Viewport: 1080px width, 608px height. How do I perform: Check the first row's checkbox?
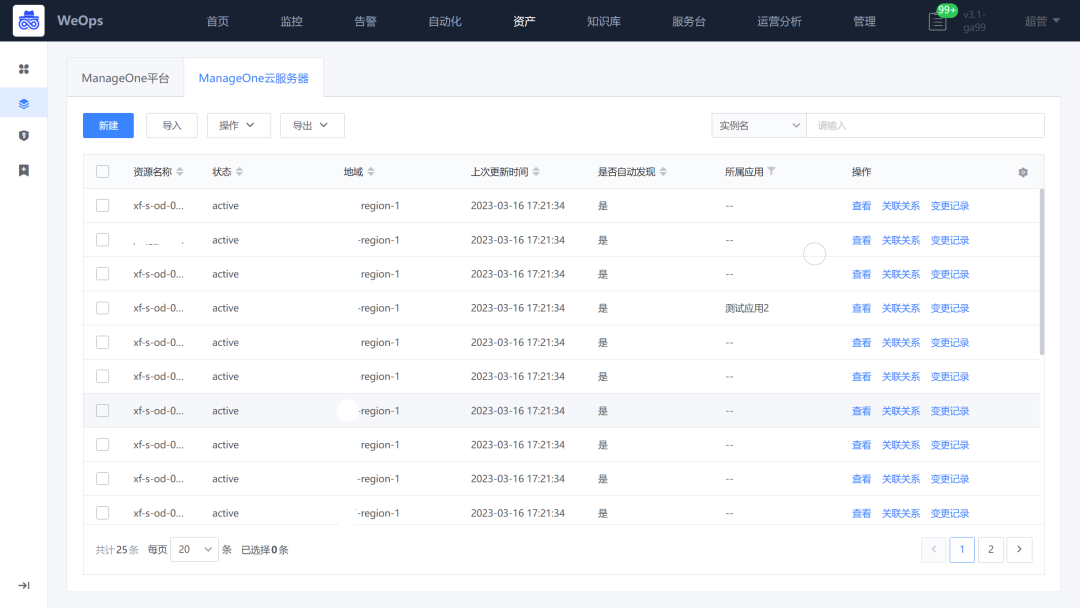tap(102, 205)
